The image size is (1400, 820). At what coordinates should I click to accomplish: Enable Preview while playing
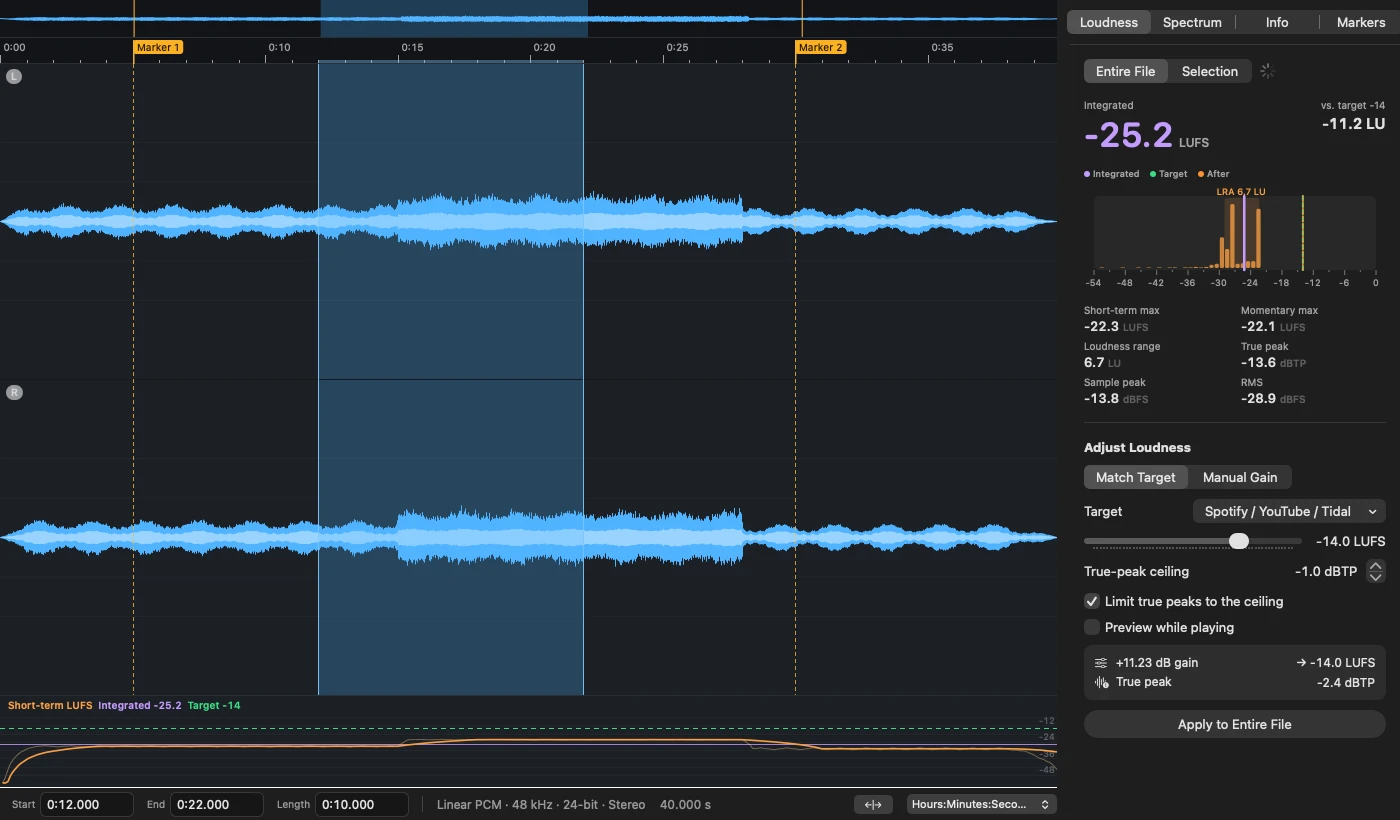tap(1092, 627)
